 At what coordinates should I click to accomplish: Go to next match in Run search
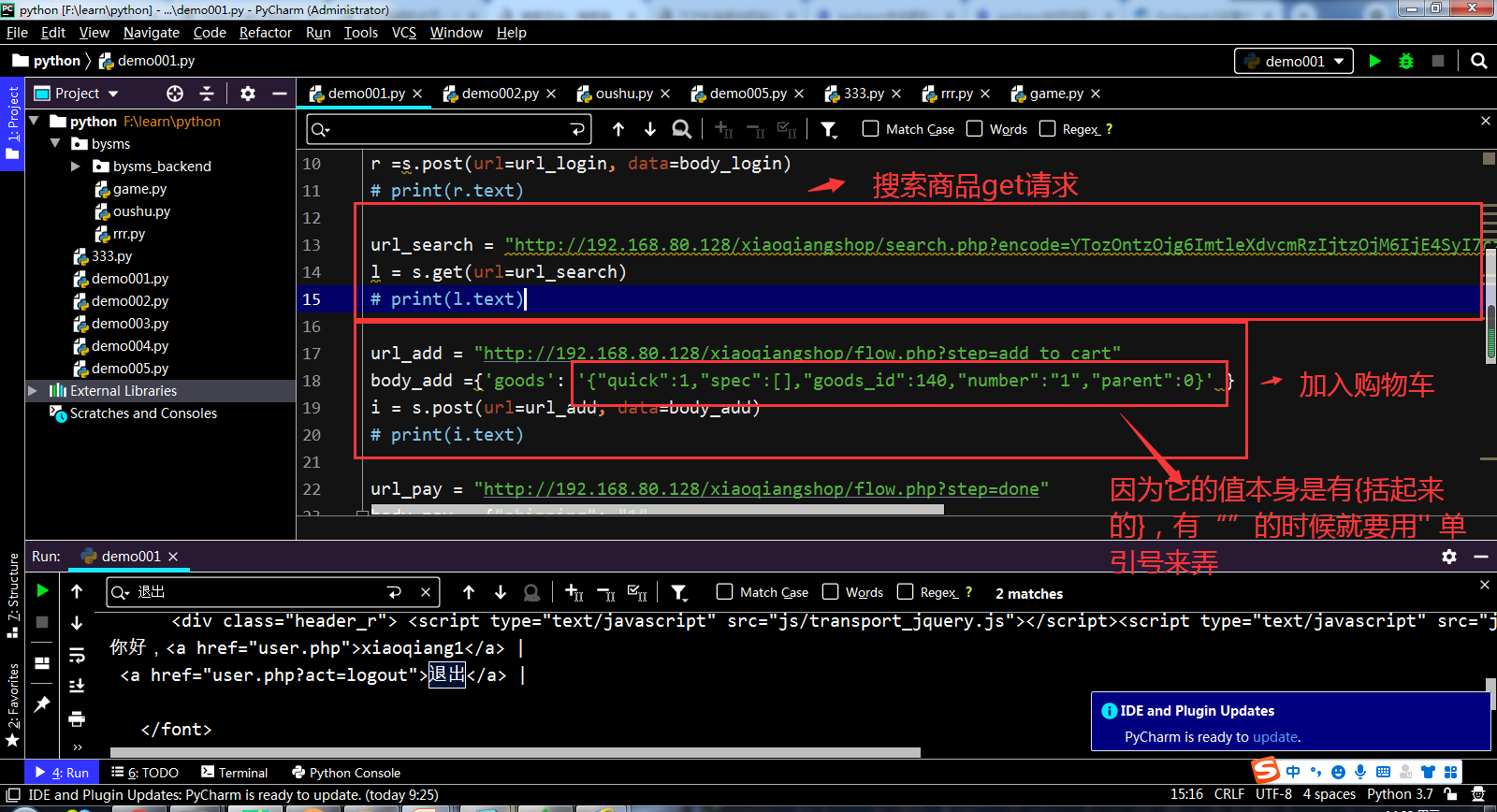[501, 592]
